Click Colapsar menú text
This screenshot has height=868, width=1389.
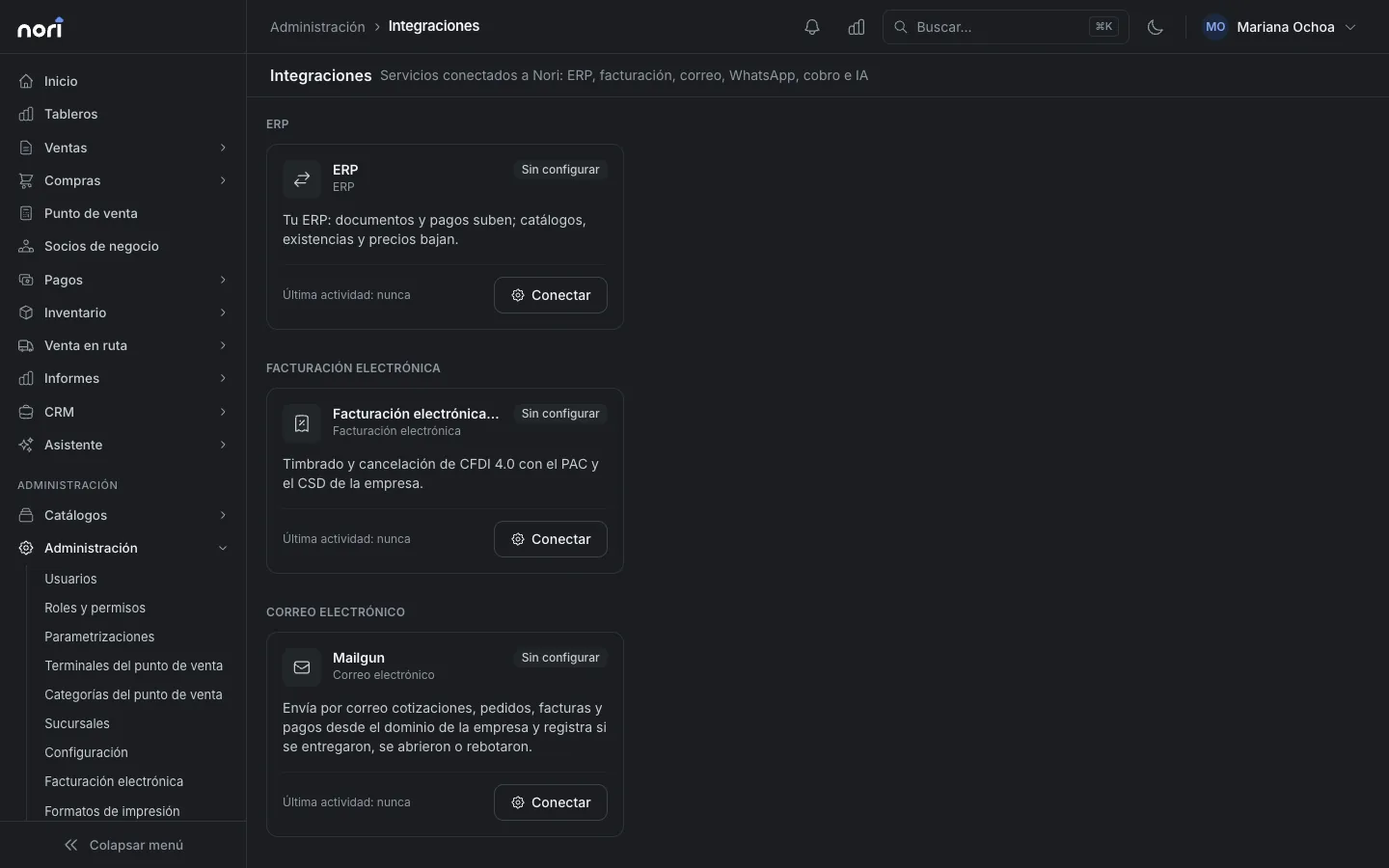click(136, 845)
